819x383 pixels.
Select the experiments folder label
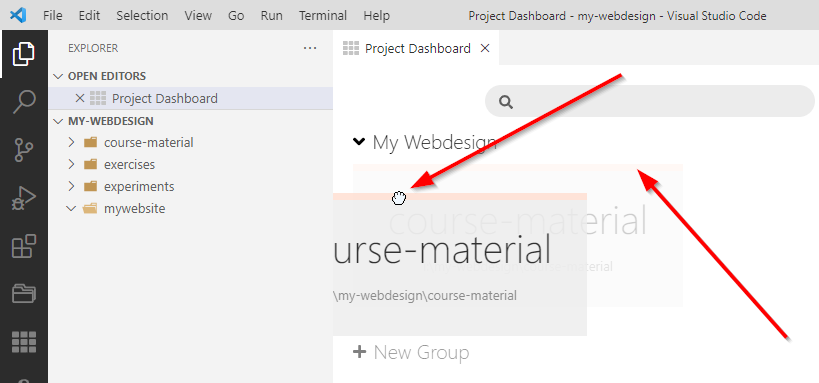139,186
